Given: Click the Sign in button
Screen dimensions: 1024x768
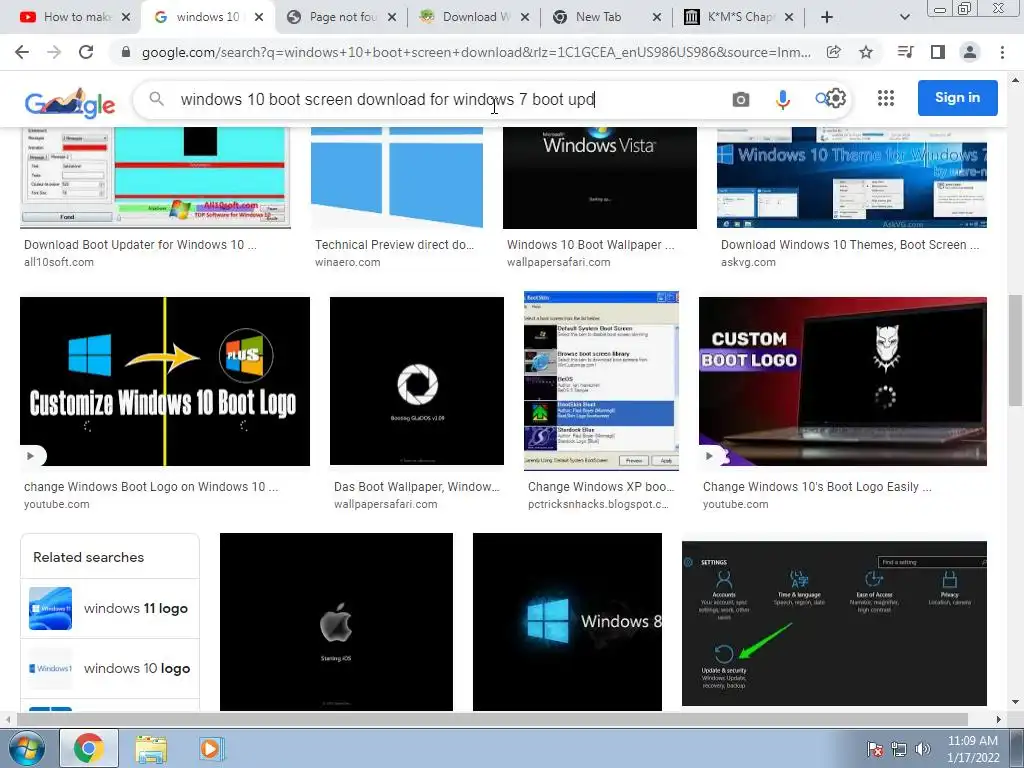Looking at the screenshot, I should click(957, 98).
